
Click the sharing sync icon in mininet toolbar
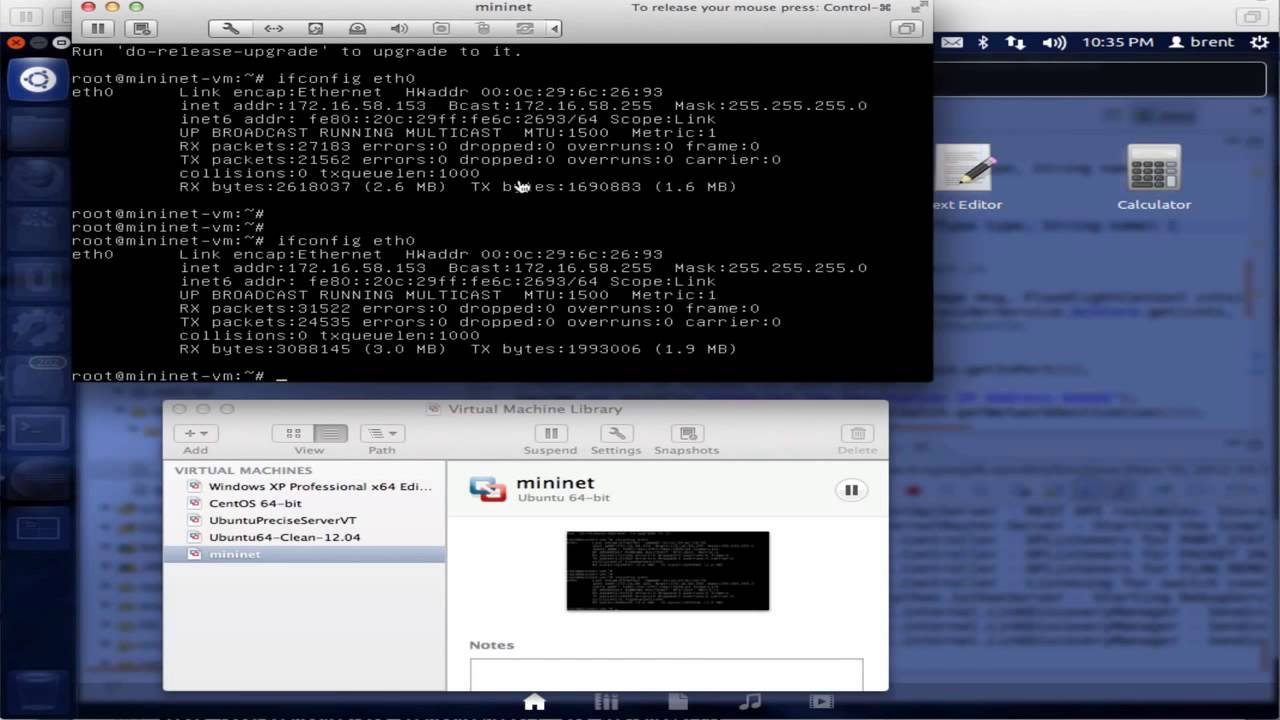pos(524,29)
